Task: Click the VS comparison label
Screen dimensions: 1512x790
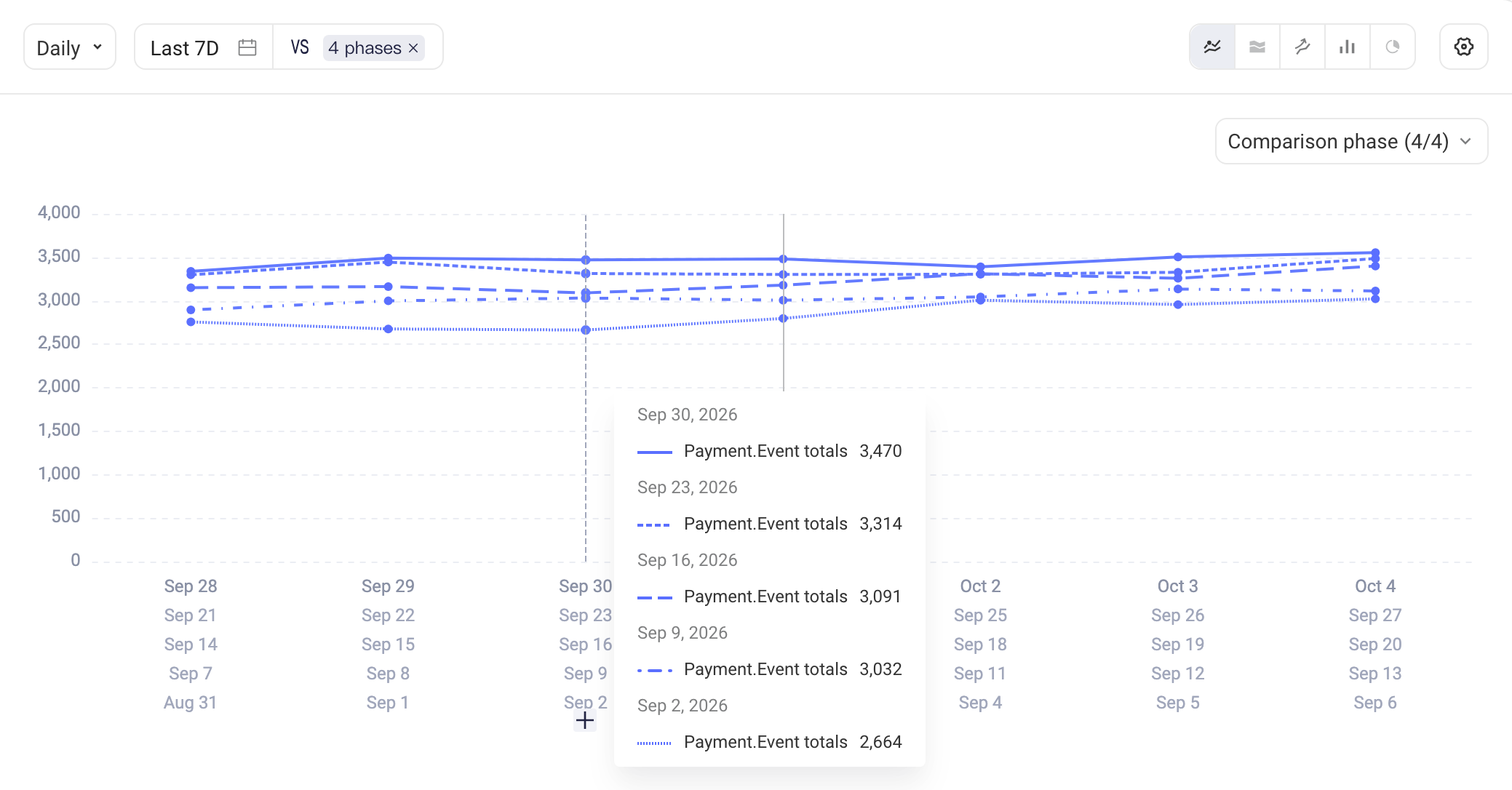Action: 300,47
